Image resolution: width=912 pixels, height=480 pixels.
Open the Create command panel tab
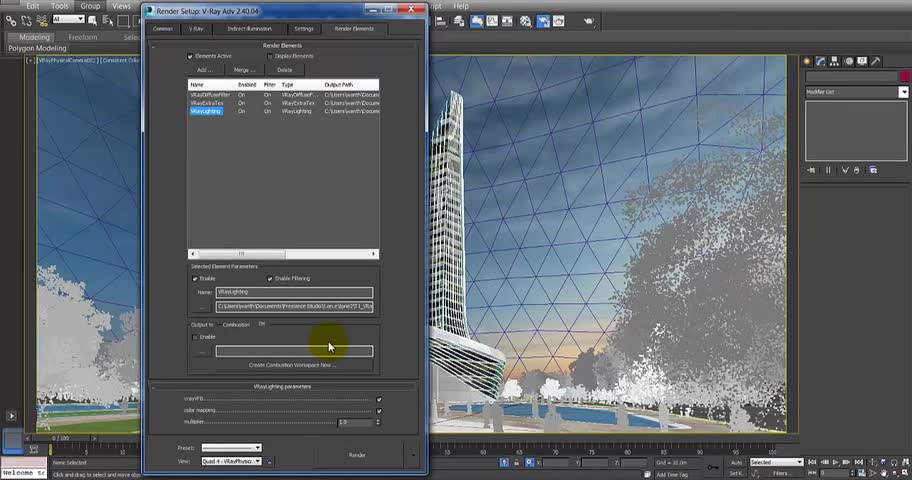pyautogui.click(x=807, y=61)
